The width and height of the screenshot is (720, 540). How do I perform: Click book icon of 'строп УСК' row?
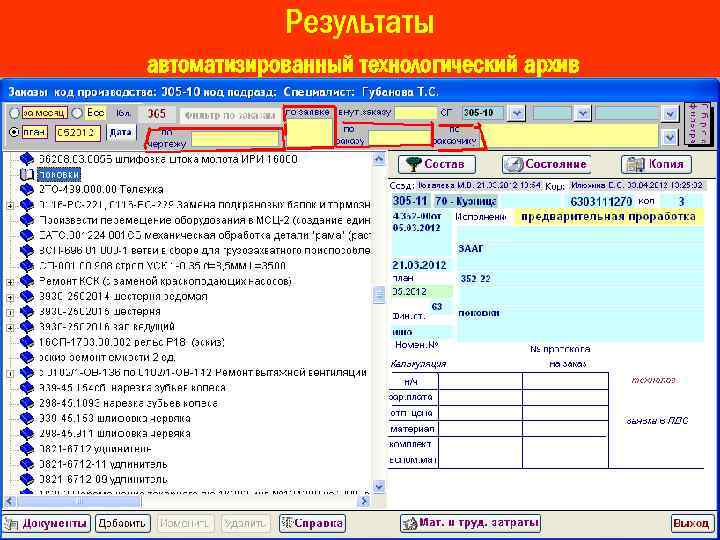[x=27, y=266]
